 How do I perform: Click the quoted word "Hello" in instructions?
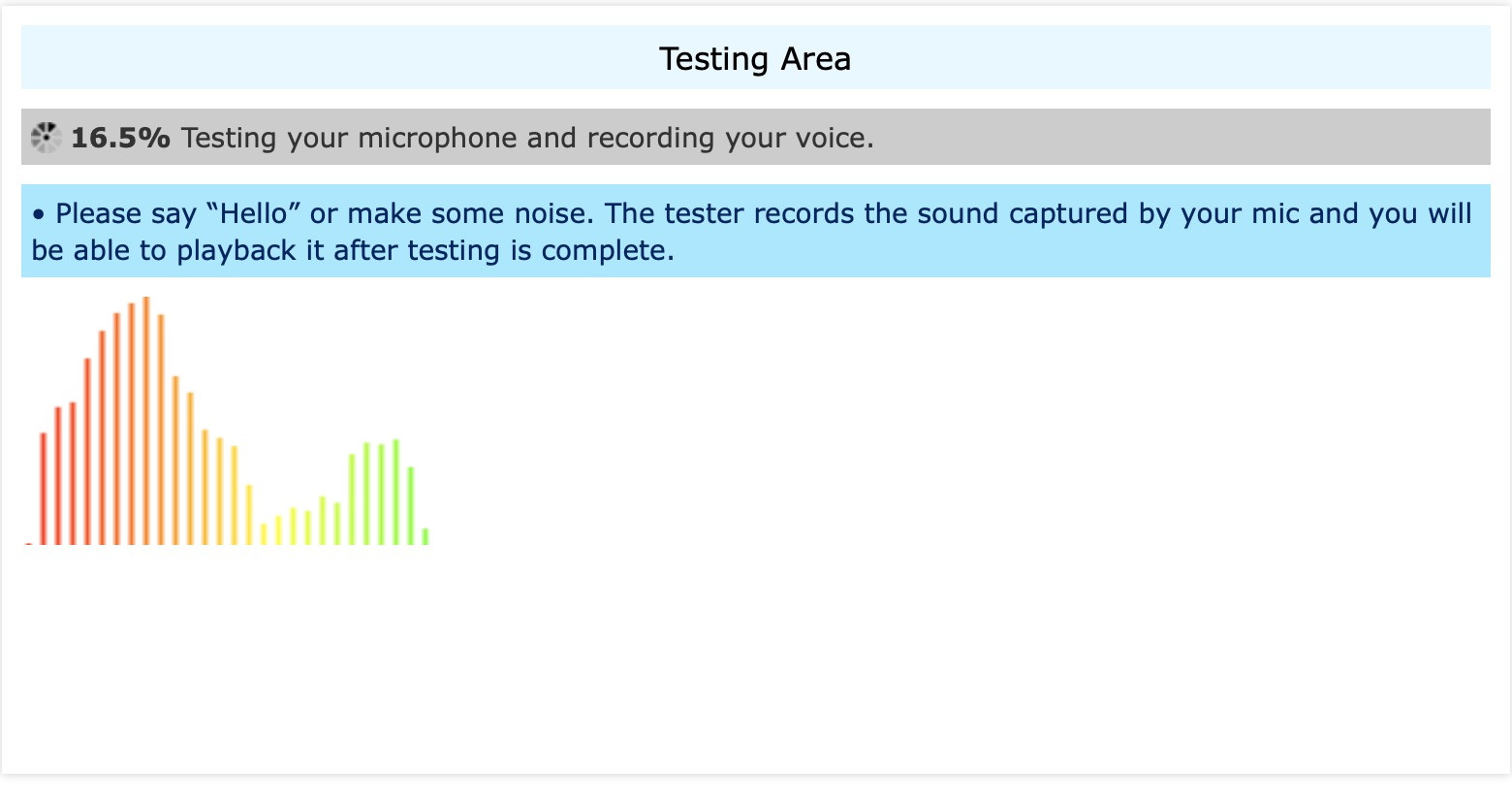tap(254, 213)
